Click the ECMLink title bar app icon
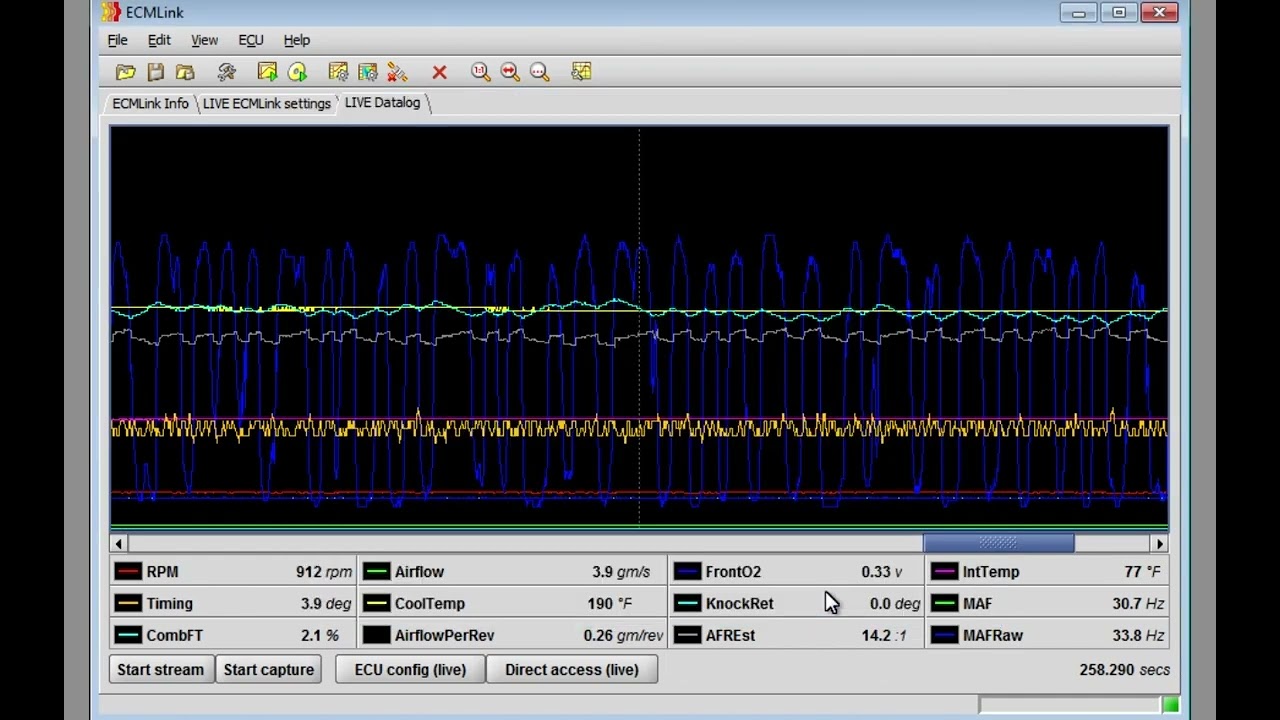1280x720 pixels. point(111,12)
